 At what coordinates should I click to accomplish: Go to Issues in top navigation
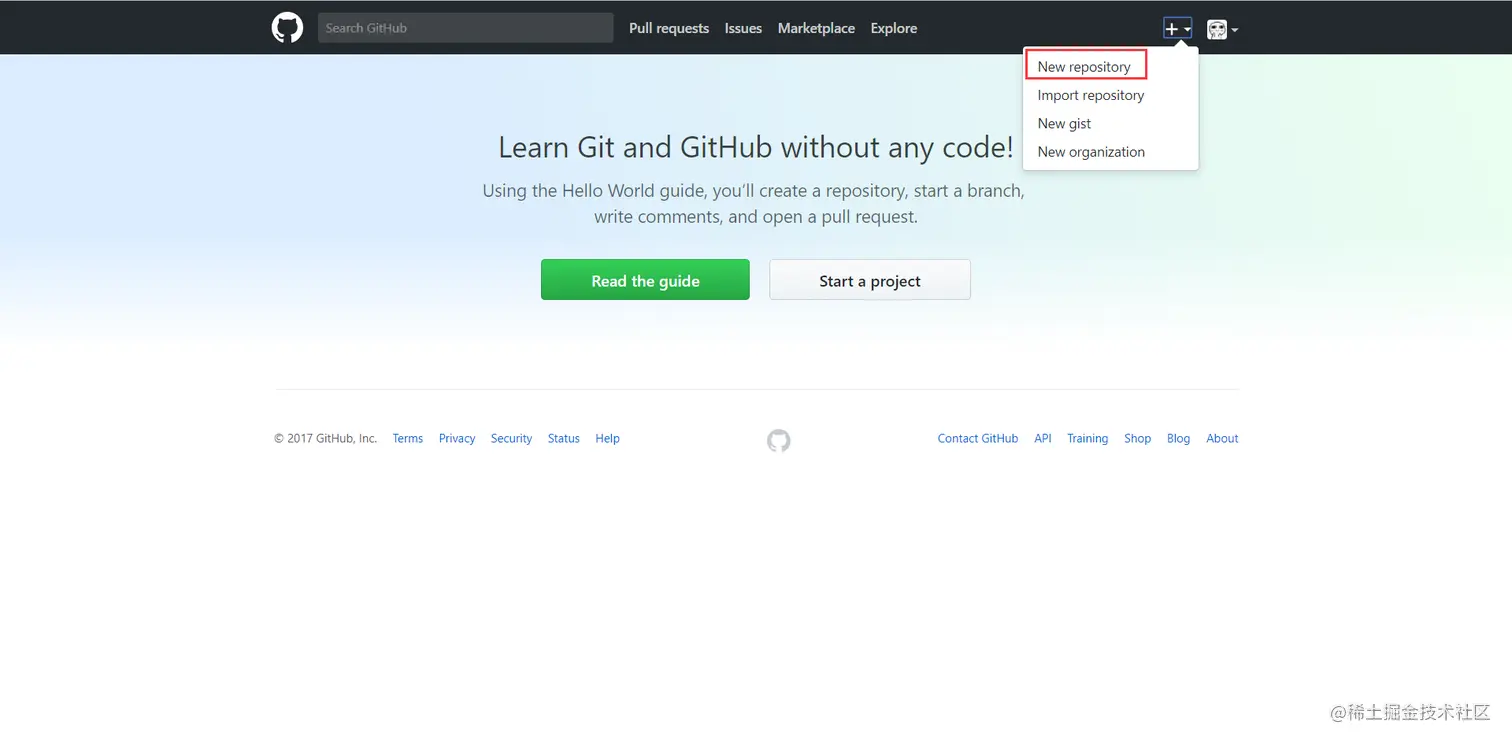click(x=743, y=28)
